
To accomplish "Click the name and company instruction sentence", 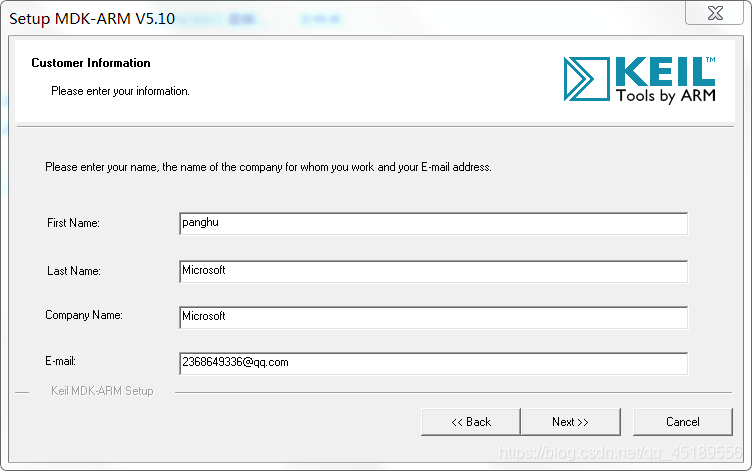I will pos(268,167).
